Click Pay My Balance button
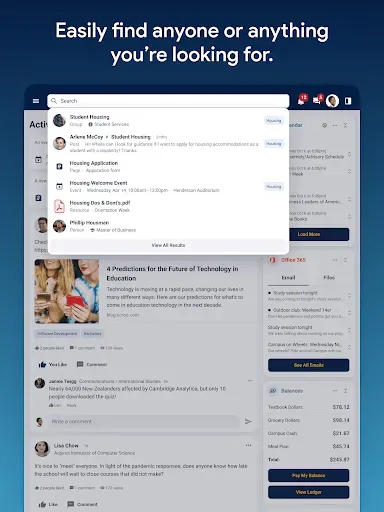This screenshot has height=512, width=384. point(309,475)
